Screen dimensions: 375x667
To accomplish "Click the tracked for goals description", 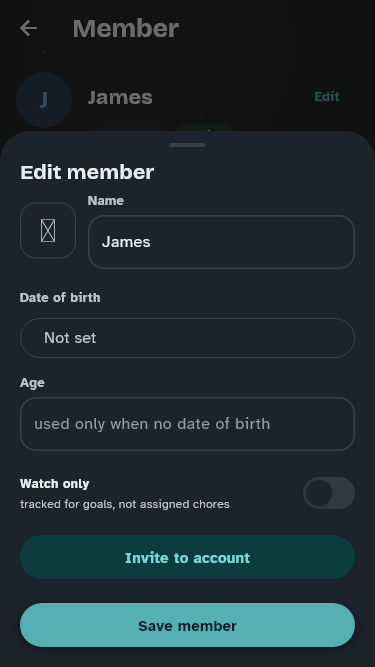I will [x=125, y=504].
